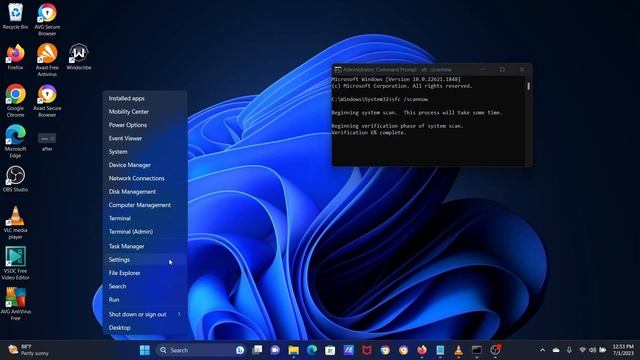Open the Recycle Bin desktop icon
The image size is (640, 360).
click(16, 16)
